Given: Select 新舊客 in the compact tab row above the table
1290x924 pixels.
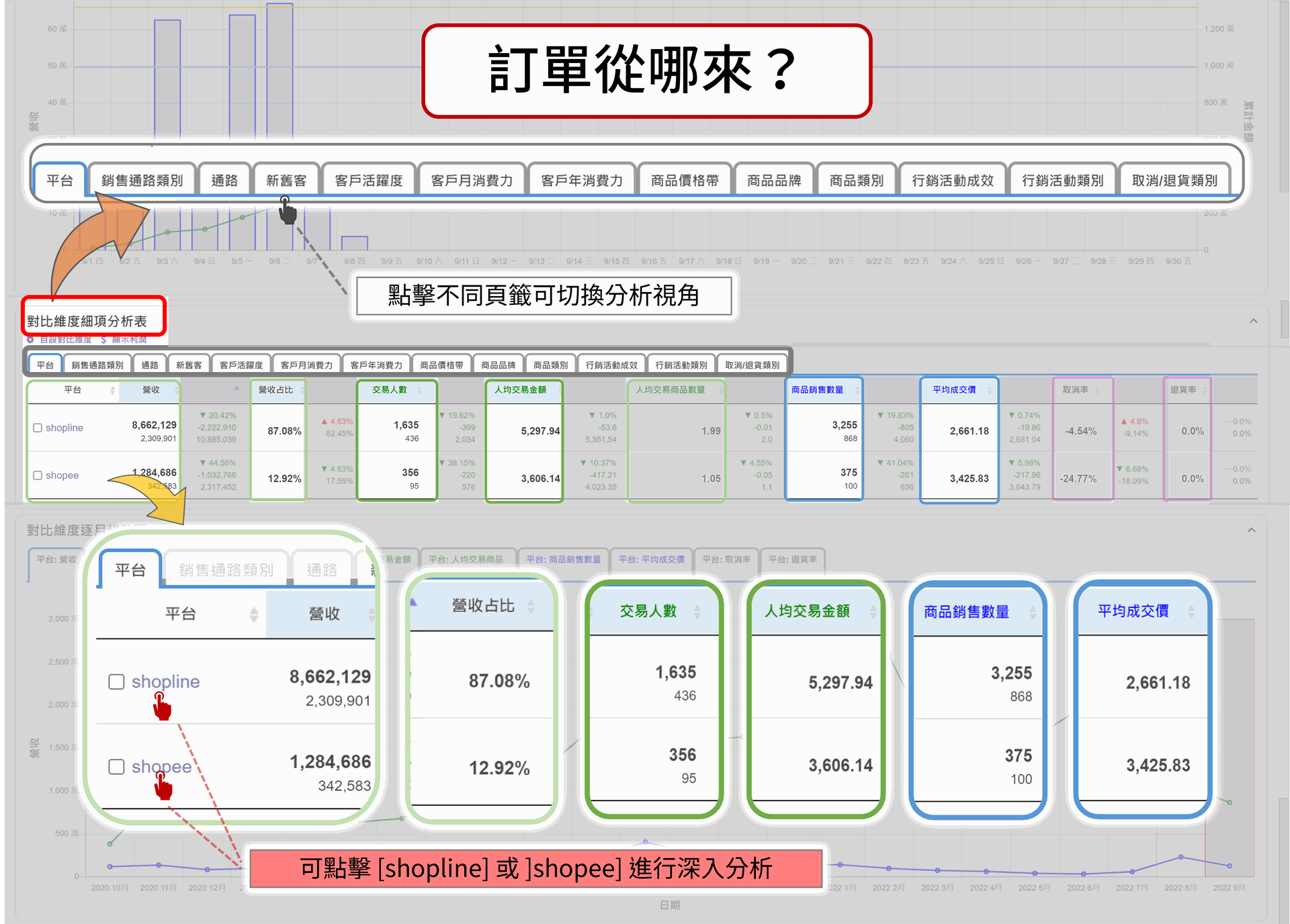Looking at the screenshot, I should (x=189, y=365).
